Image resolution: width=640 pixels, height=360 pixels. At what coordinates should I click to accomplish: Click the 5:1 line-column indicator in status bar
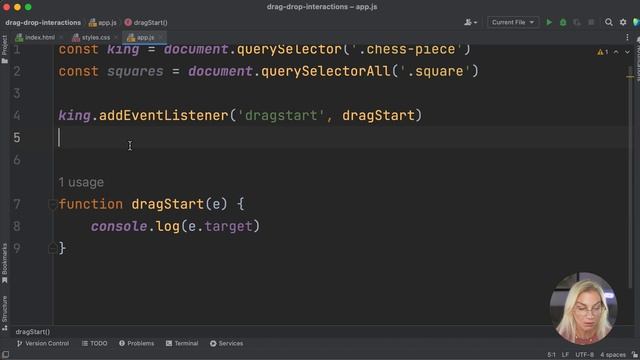pos(551,355)
